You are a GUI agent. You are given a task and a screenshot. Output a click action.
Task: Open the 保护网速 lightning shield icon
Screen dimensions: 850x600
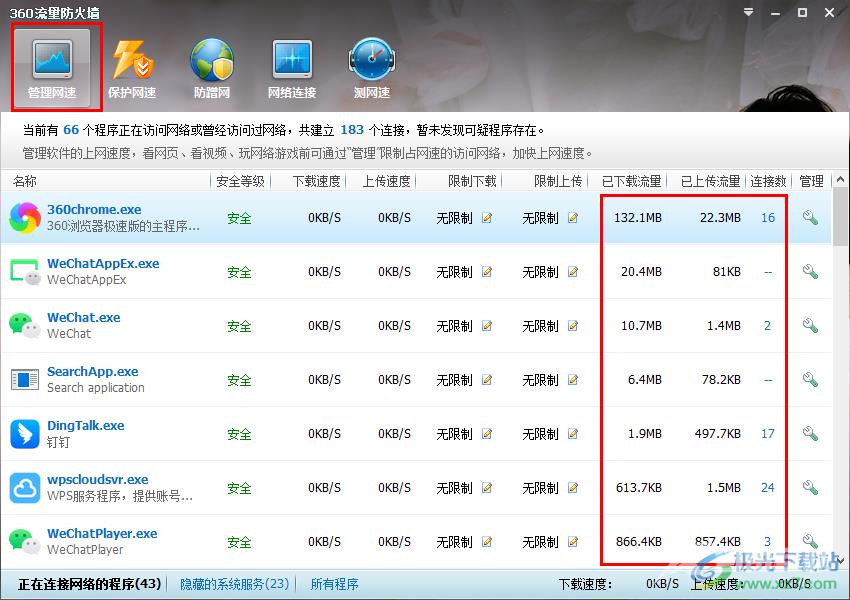coord(132,59)
